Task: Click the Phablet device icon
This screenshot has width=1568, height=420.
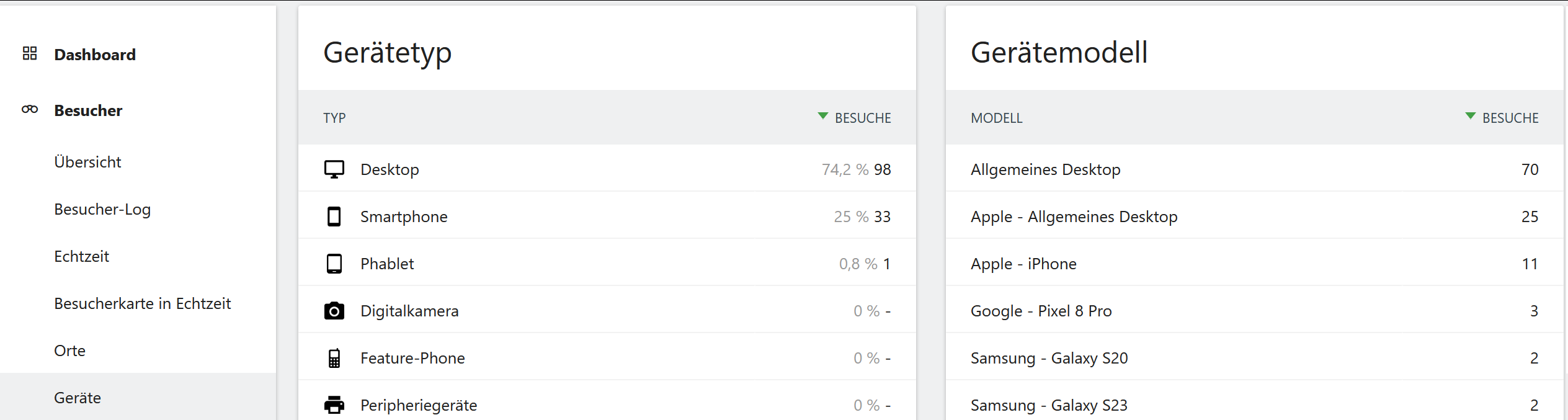Action: 334,264
